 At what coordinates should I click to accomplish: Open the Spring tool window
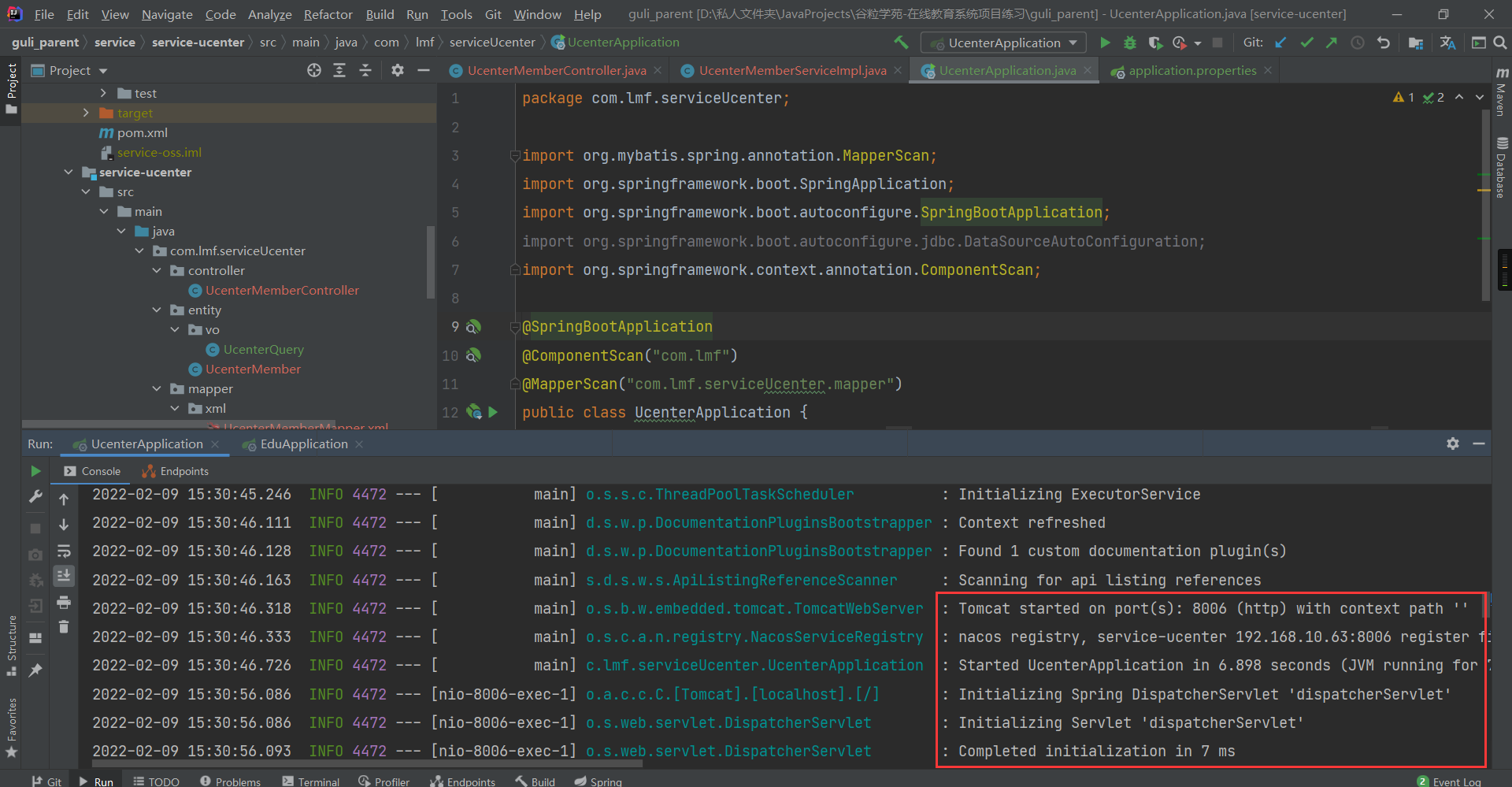[598, 781]
